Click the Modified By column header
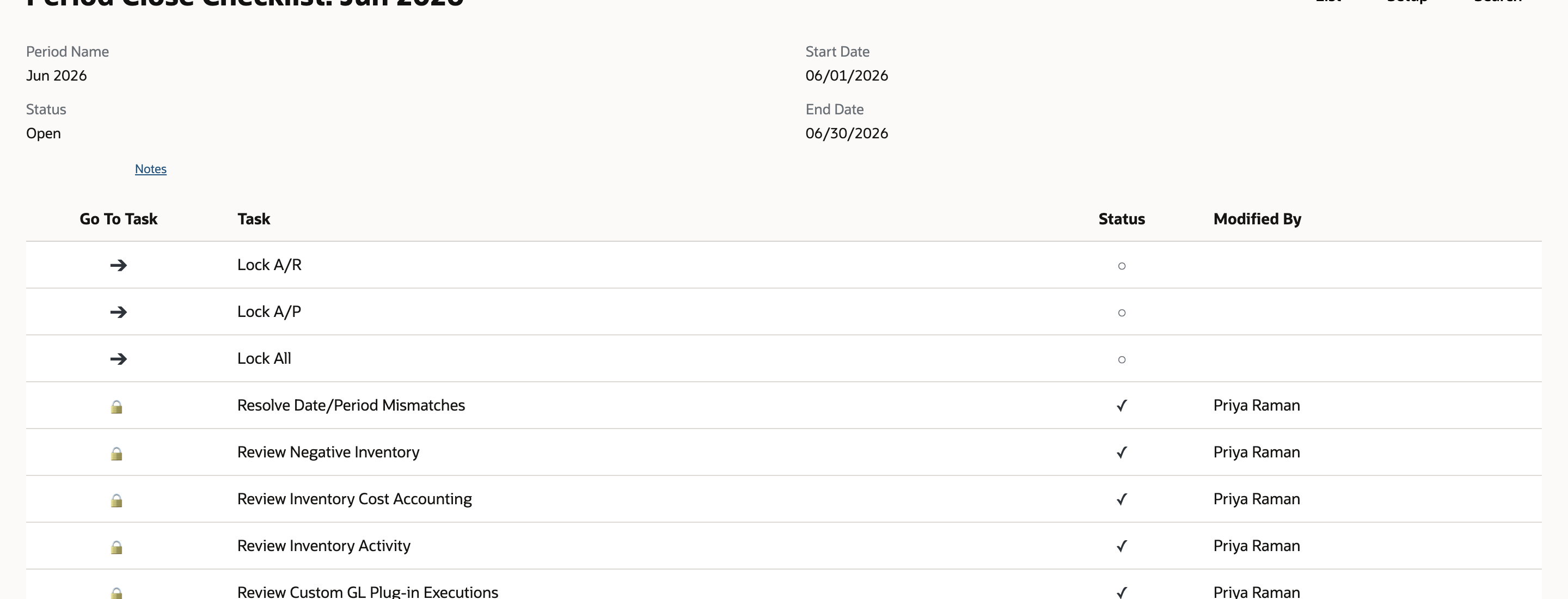 pyautogui.click(x=1257, y=219)
